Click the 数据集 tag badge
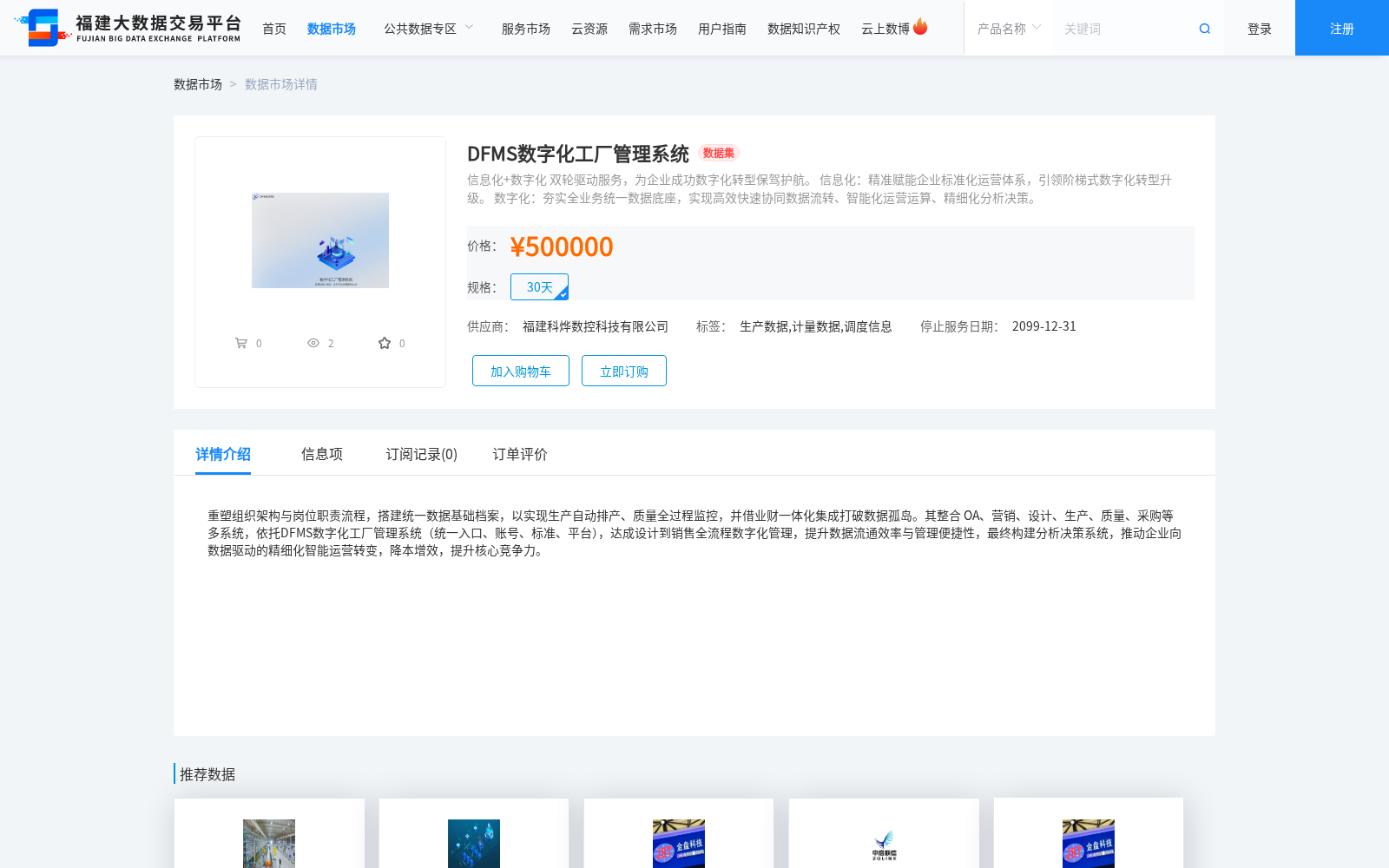 point(719,153)
